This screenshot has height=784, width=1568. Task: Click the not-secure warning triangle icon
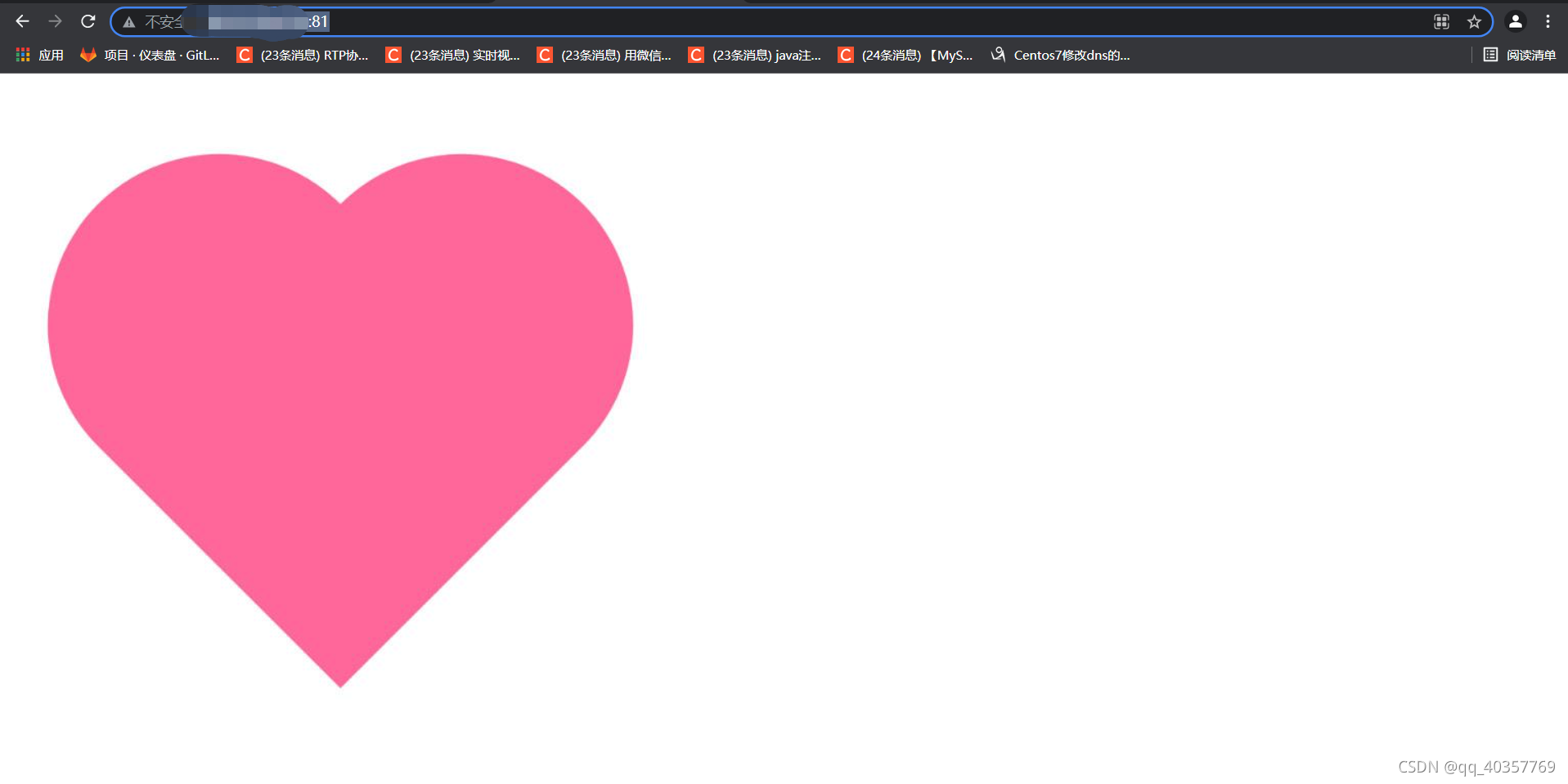(129, 22)
